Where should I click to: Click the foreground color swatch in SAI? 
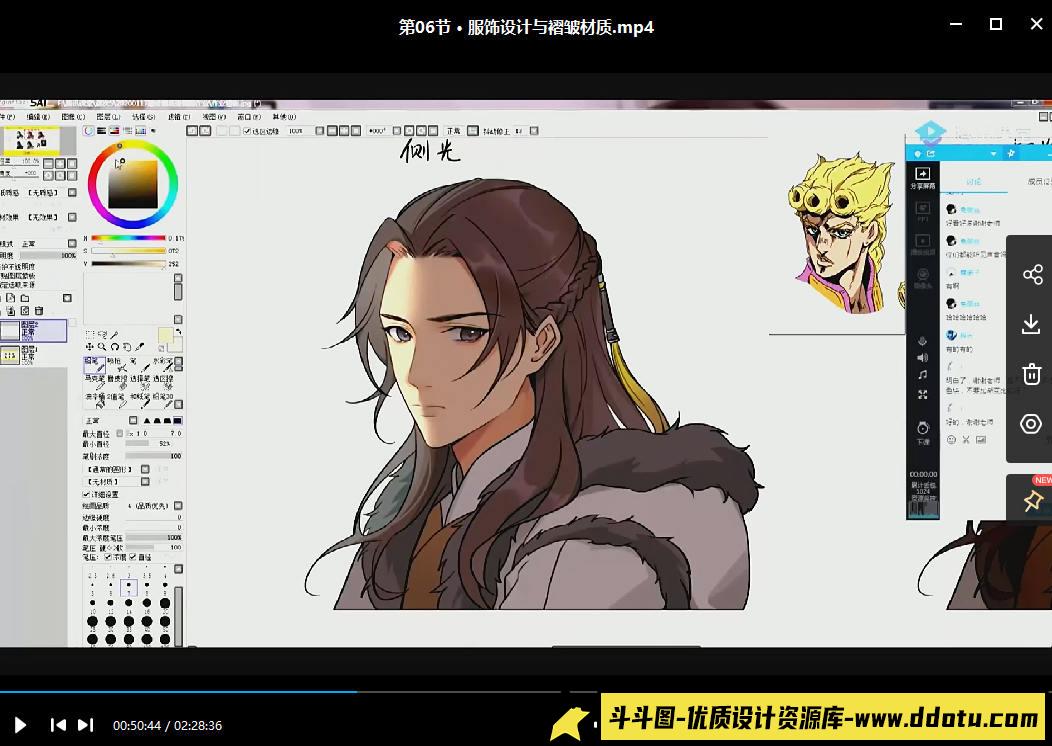pyautogui.click(x=166, y=335)
